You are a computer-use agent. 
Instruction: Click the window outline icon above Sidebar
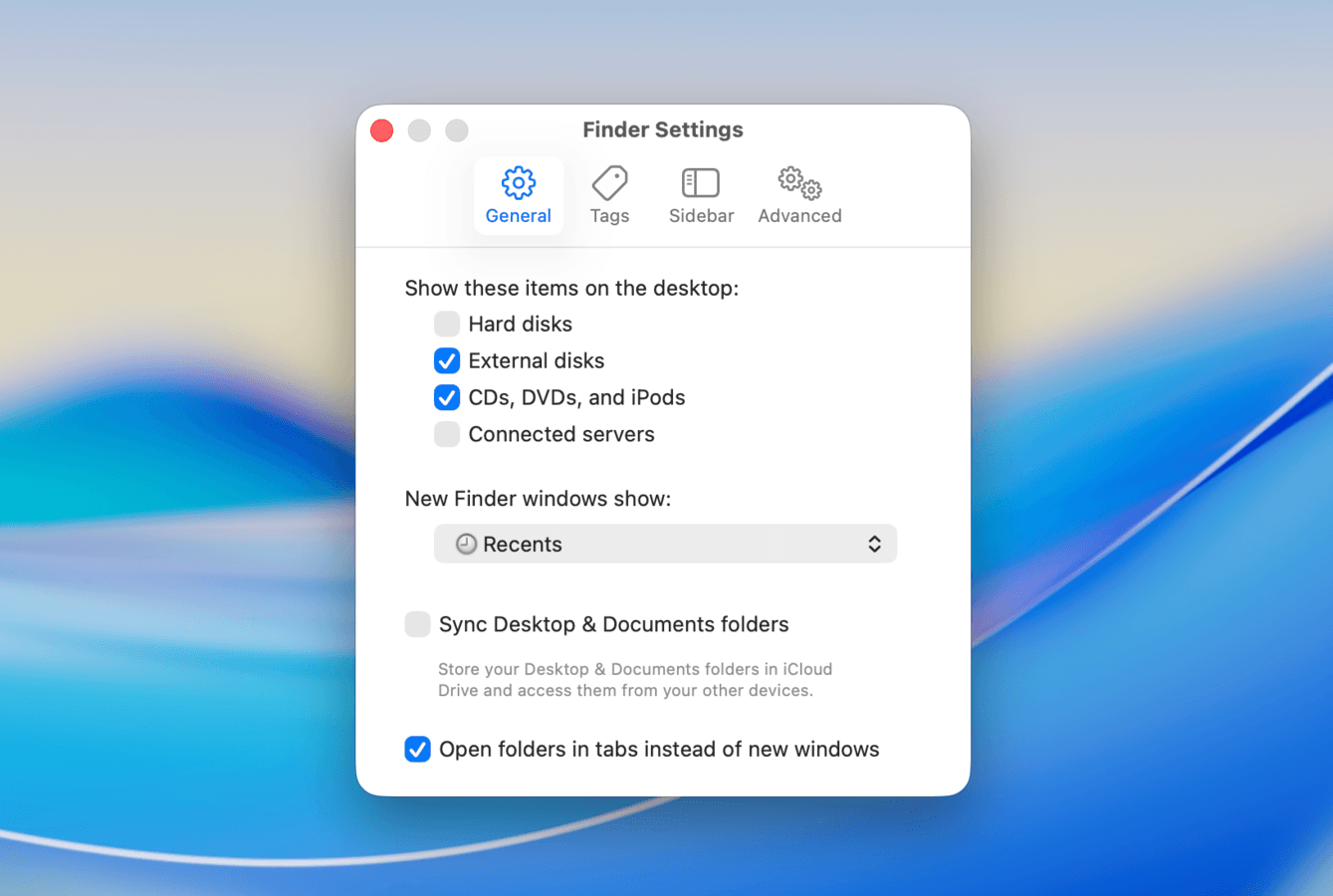coord(700,183)
